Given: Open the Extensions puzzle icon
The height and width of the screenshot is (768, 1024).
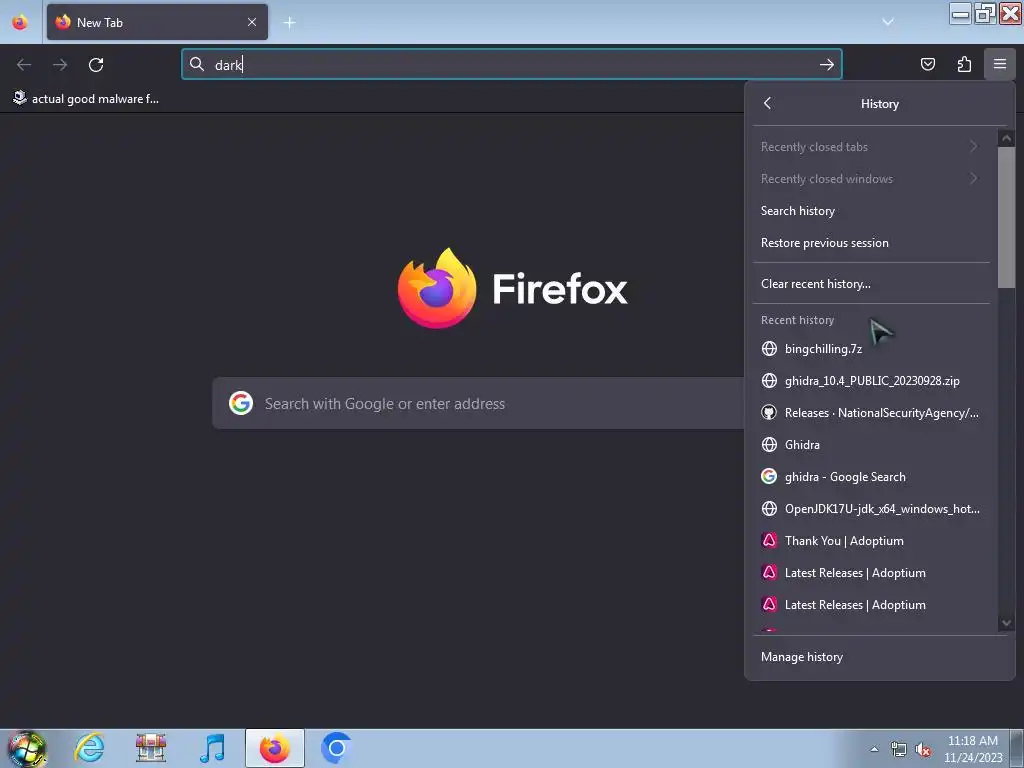Looking at the screenshot, I should click(x=964, y=64).
